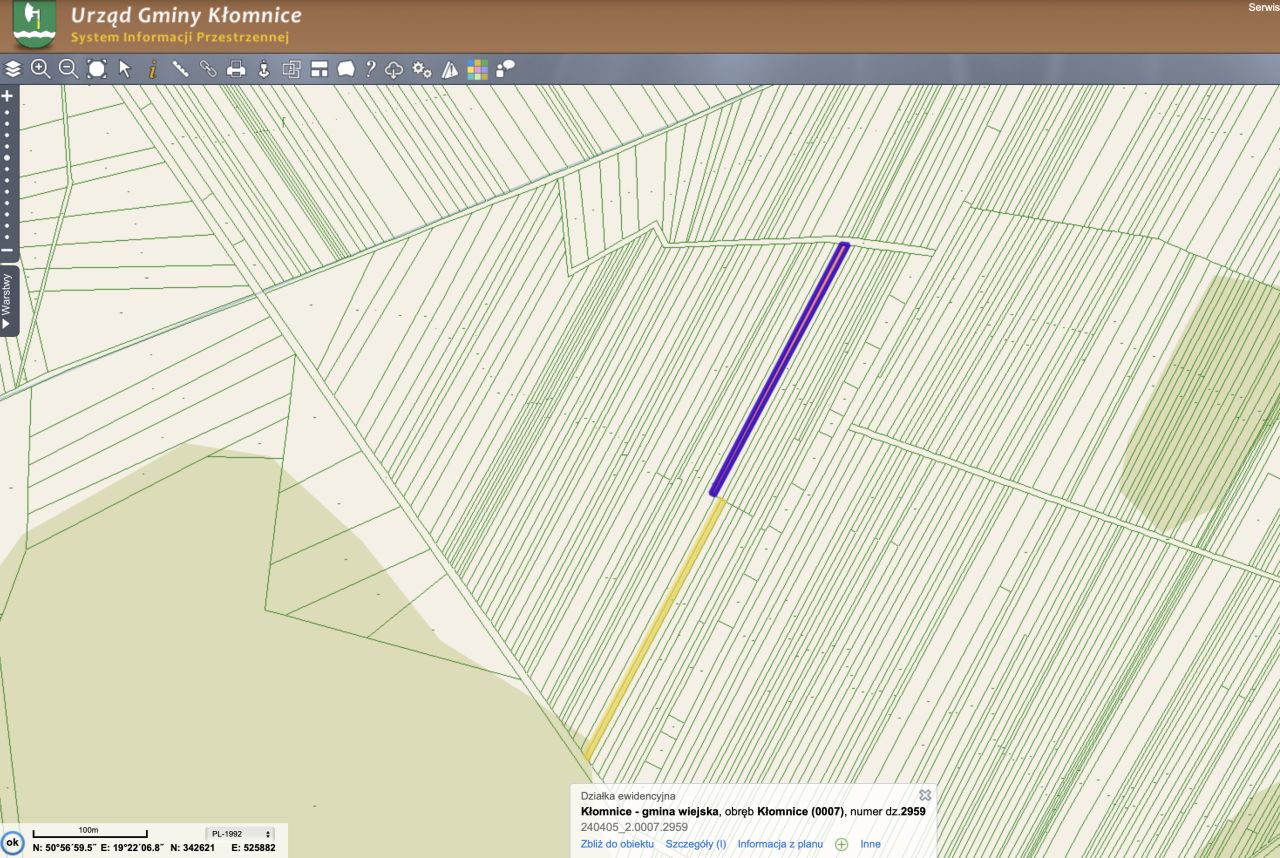This screenshot has width=1280, height=858.
Task: Select the ruler measure tool
Action: tap(181, 69)
